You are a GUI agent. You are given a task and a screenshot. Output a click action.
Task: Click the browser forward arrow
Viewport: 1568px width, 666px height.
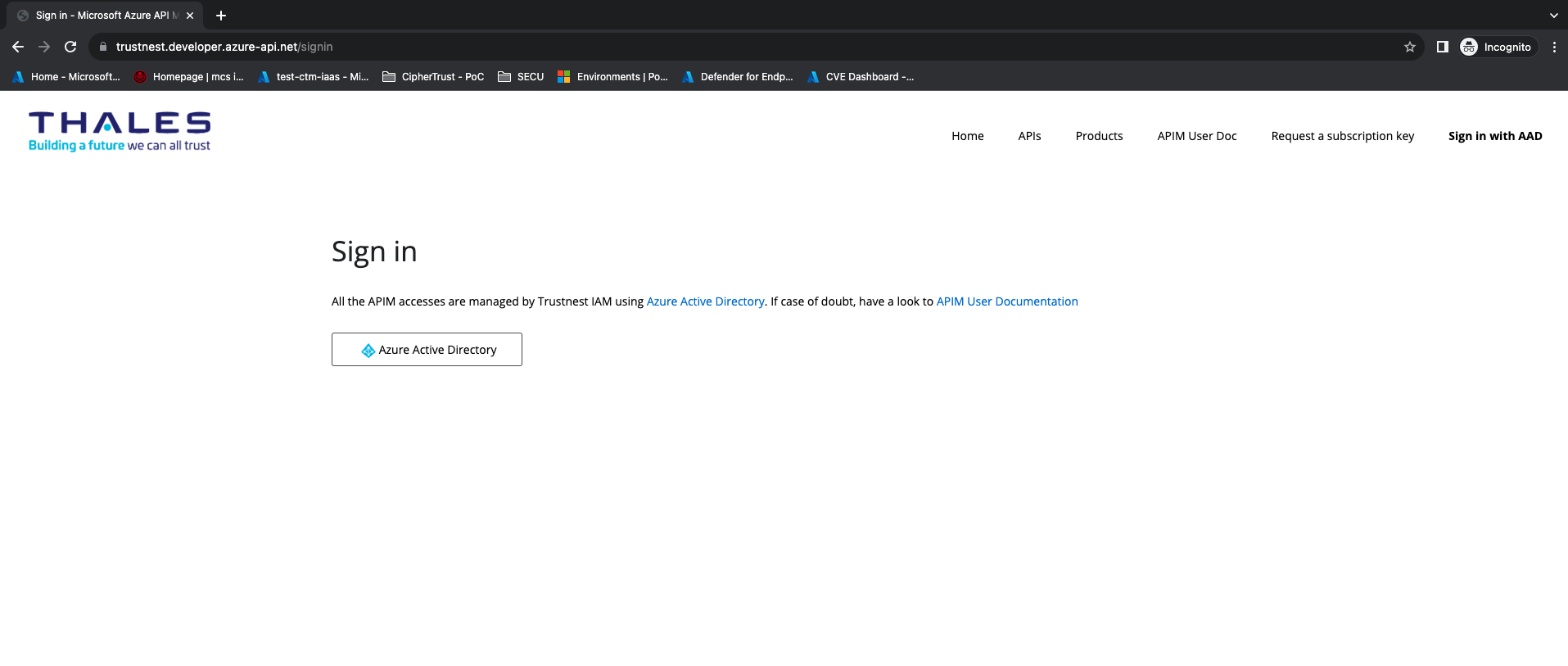(x=44, y=47)
